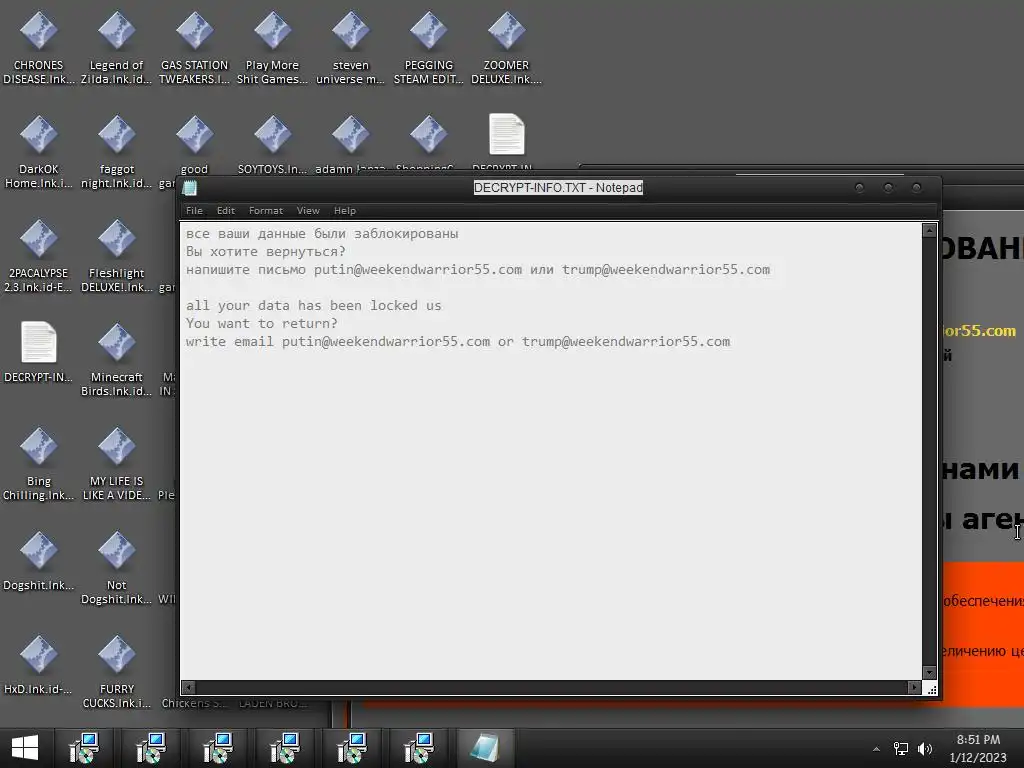Click the Notepad horizontal scrollbar right arrow

(x=914, y=688)
